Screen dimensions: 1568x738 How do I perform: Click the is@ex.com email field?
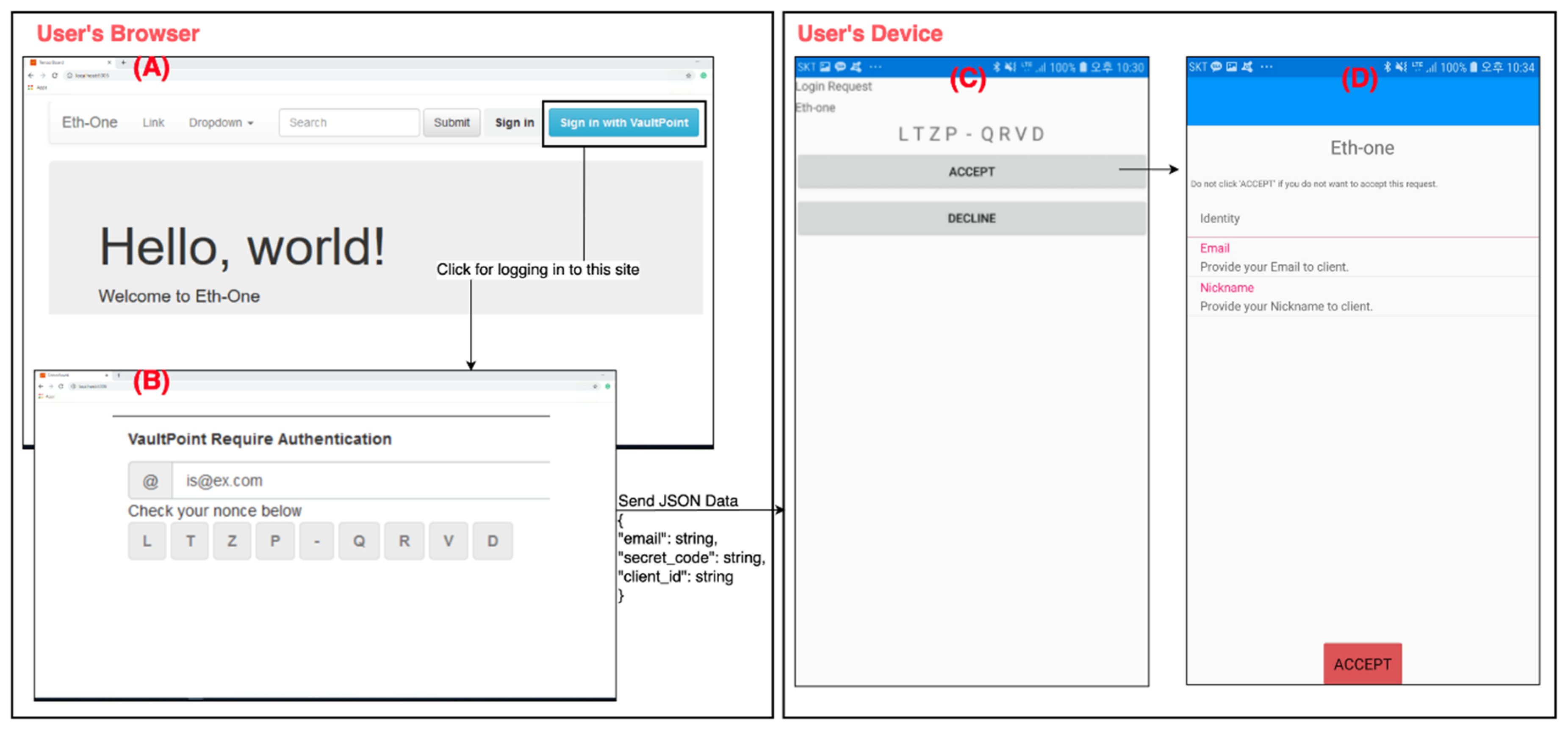(360, 482)
